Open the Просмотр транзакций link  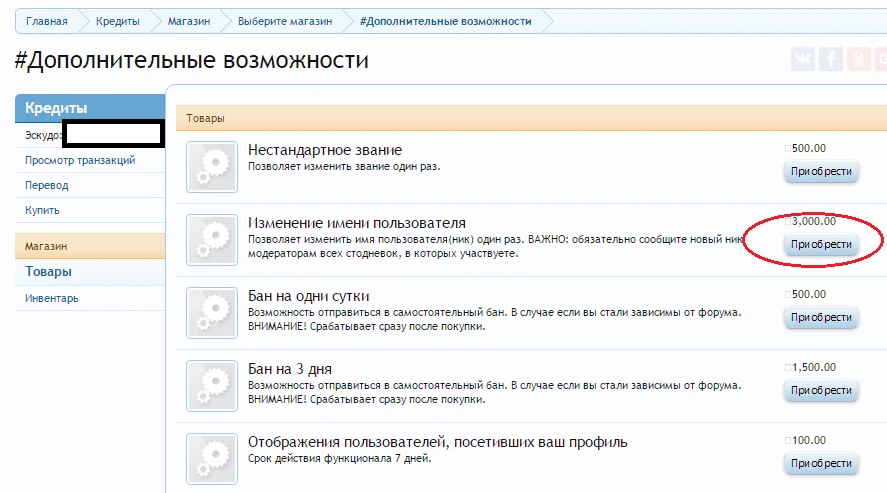coord(80,160)
